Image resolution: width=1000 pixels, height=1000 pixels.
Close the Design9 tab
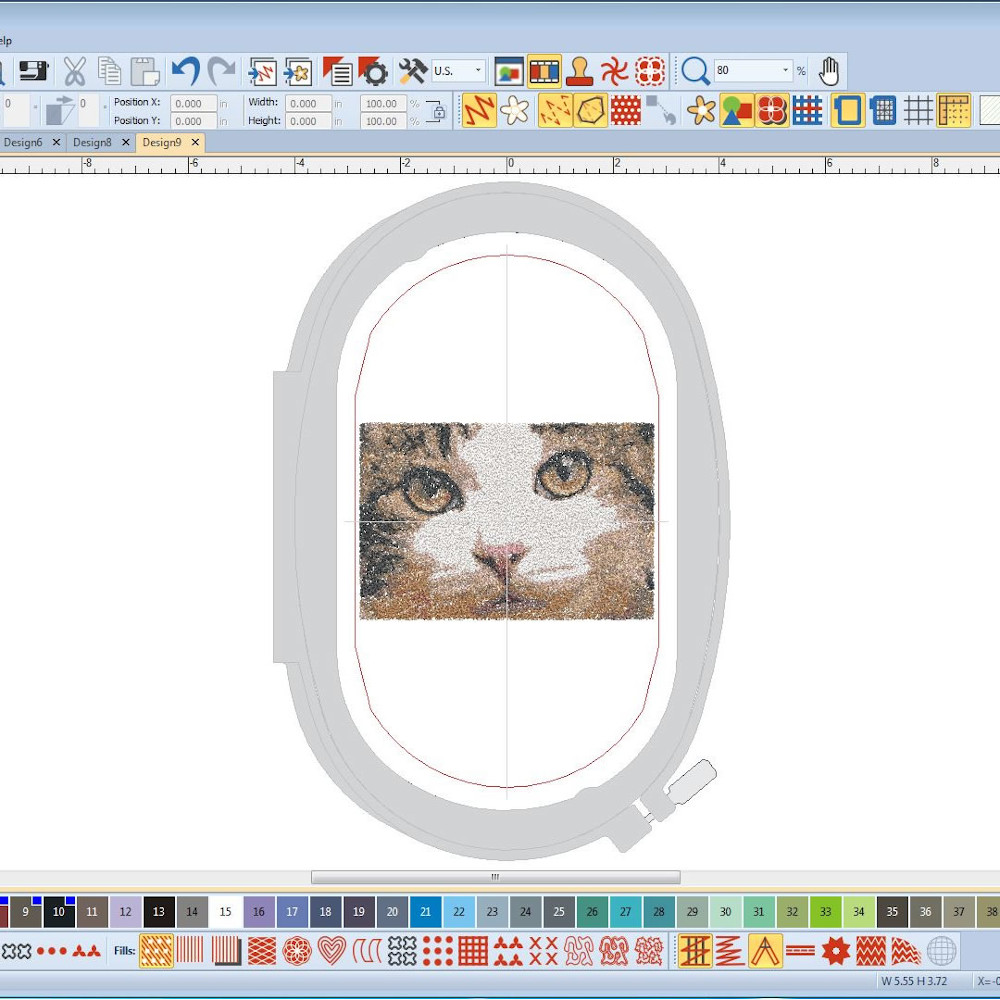point(195,142)
